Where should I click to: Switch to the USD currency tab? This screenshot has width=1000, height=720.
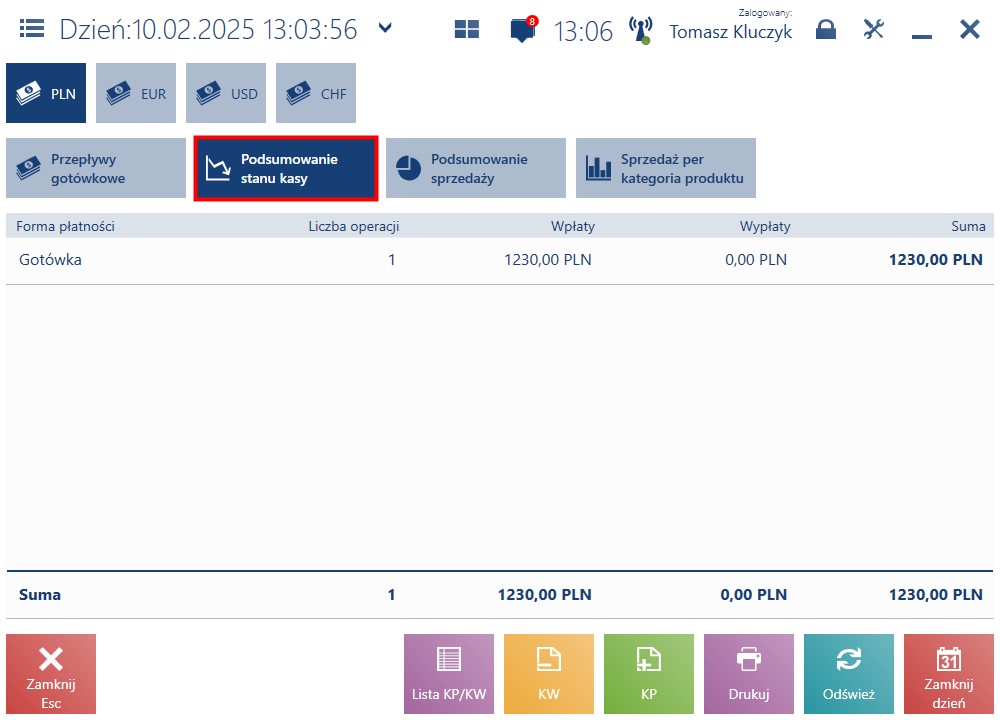226,93
